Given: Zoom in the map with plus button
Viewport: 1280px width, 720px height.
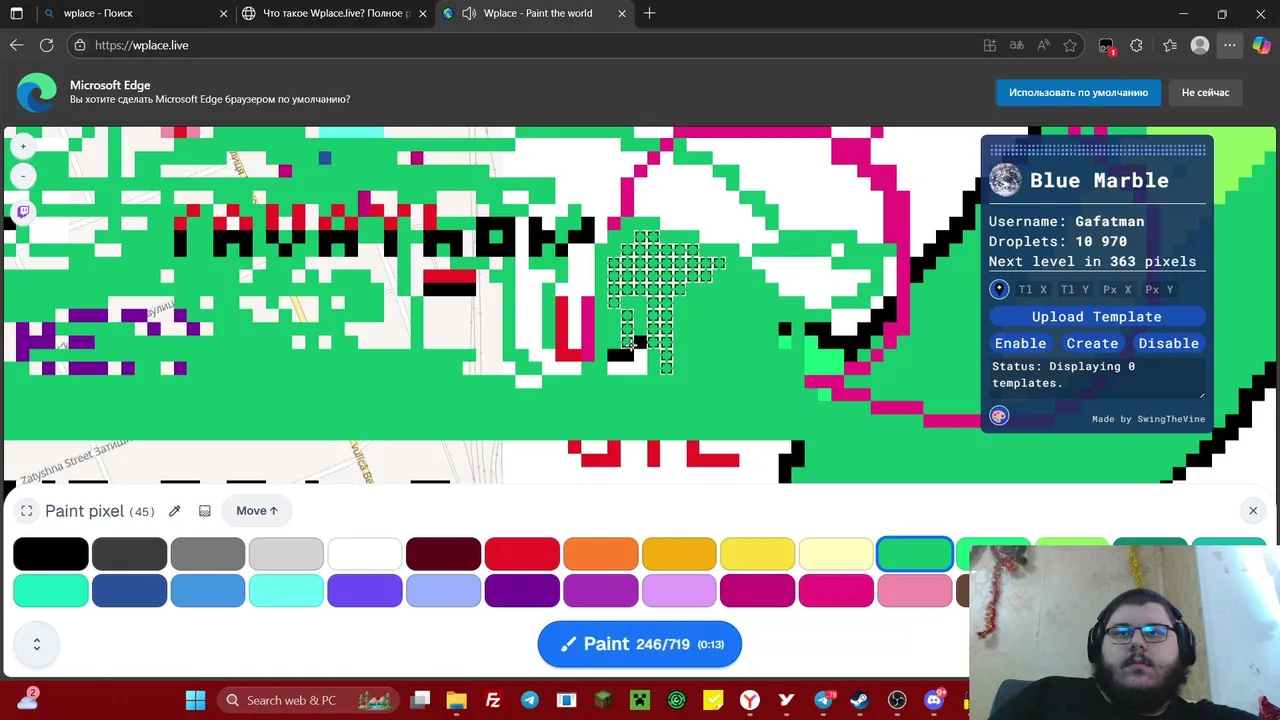Looking at the screenshot, I should click(23, 147).
